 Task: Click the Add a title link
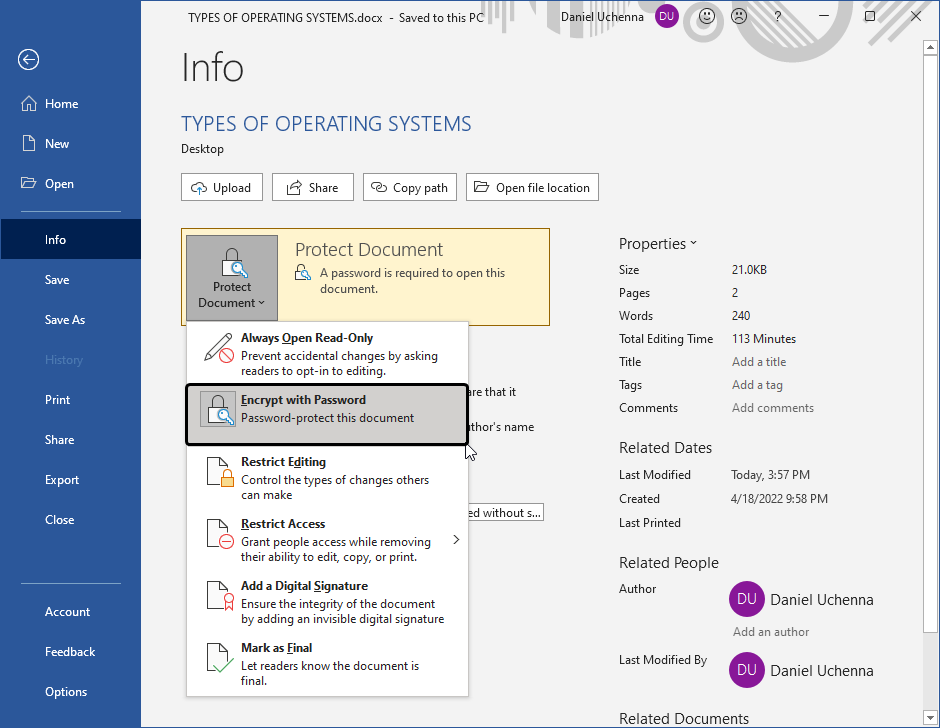tap(758, 361)
